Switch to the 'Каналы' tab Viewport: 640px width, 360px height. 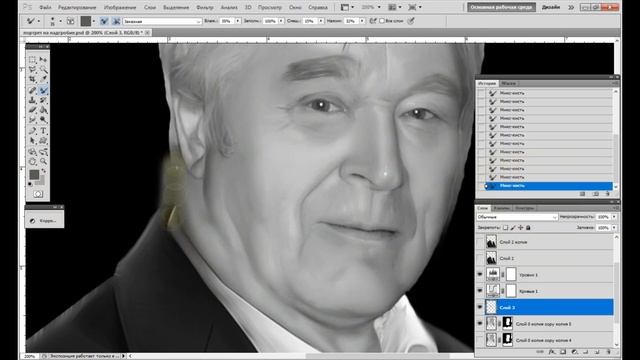[502, 208]
